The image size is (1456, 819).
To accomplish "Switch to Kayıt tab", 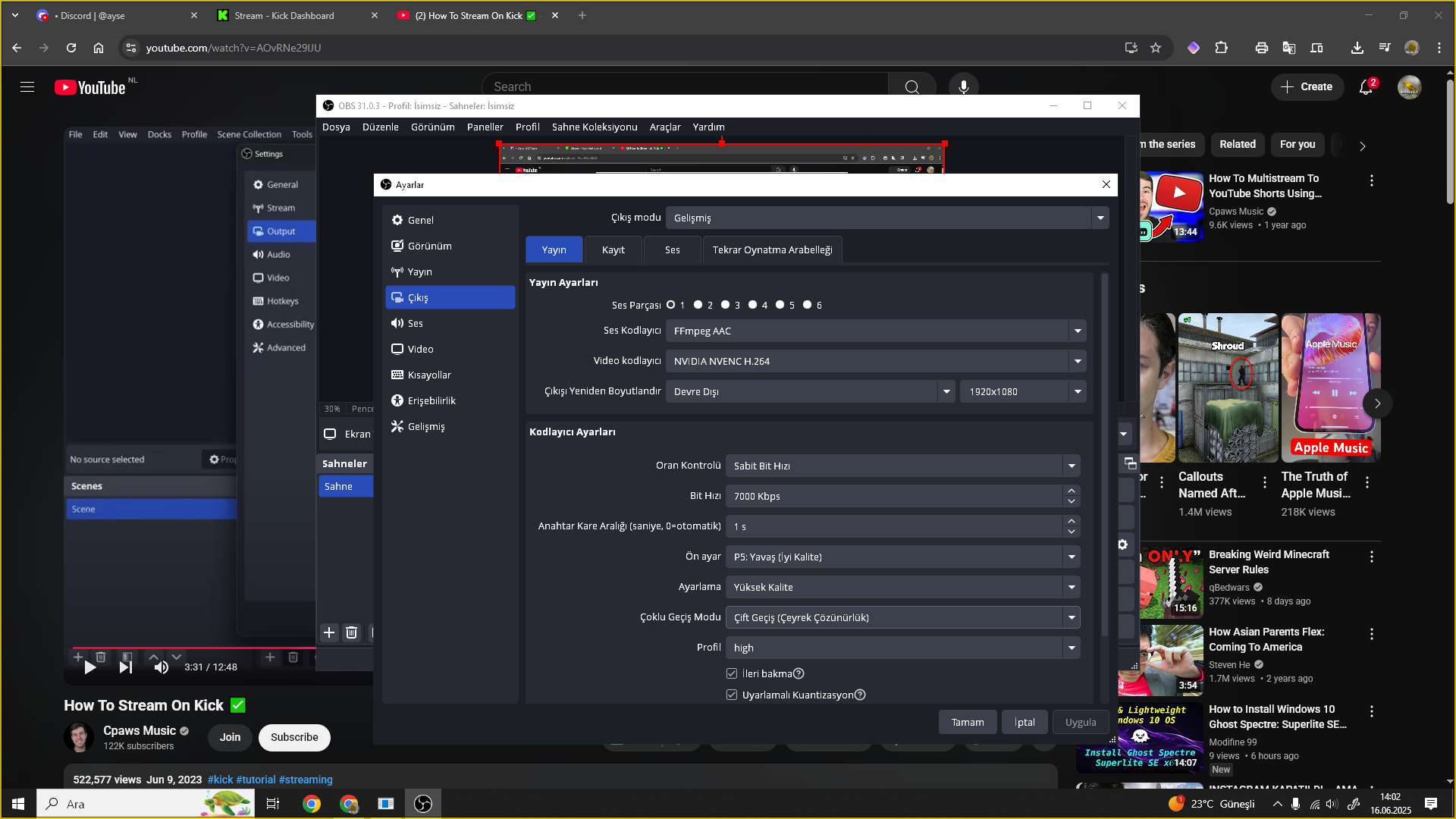I will point(613,249).
